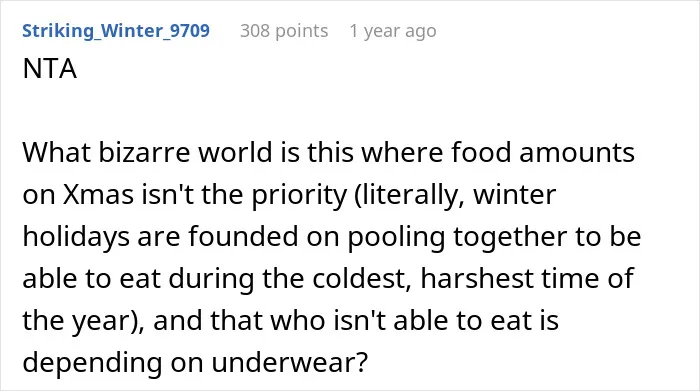
Task: Click the word "founded" in the comment
Action: click(243, 236)
